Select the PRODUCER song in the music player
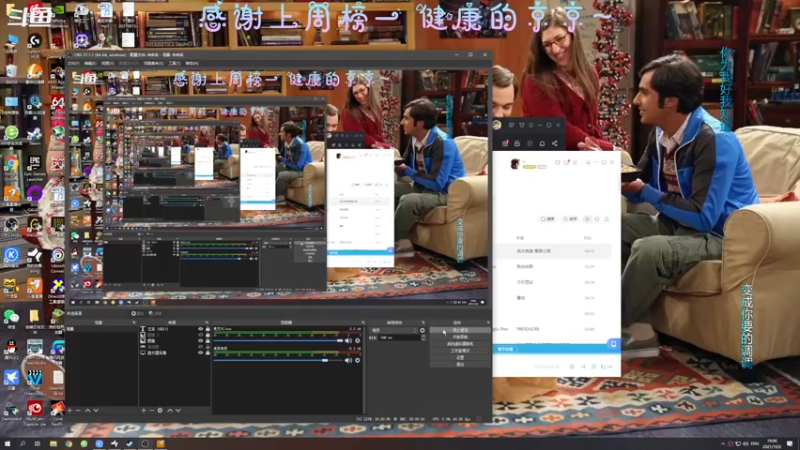The image size is (800, 450). pos(528,329)
